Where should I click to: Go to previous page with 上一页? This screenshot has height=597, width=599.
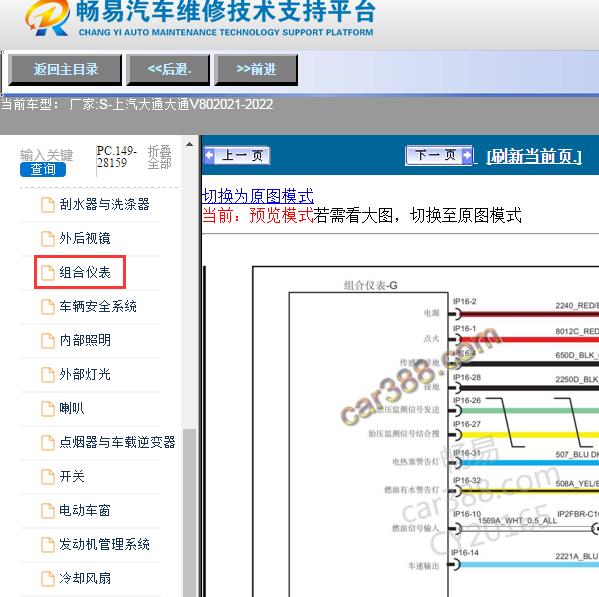[237, 156]
